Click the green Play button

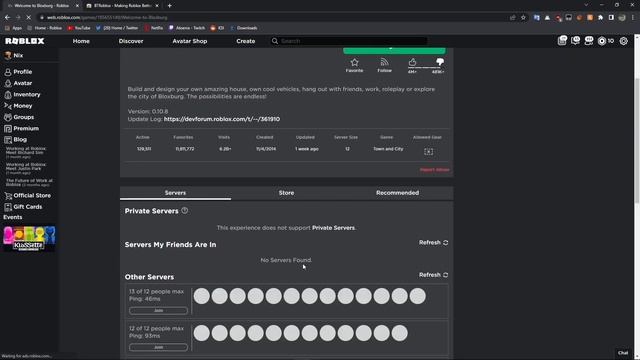(394, 51)
